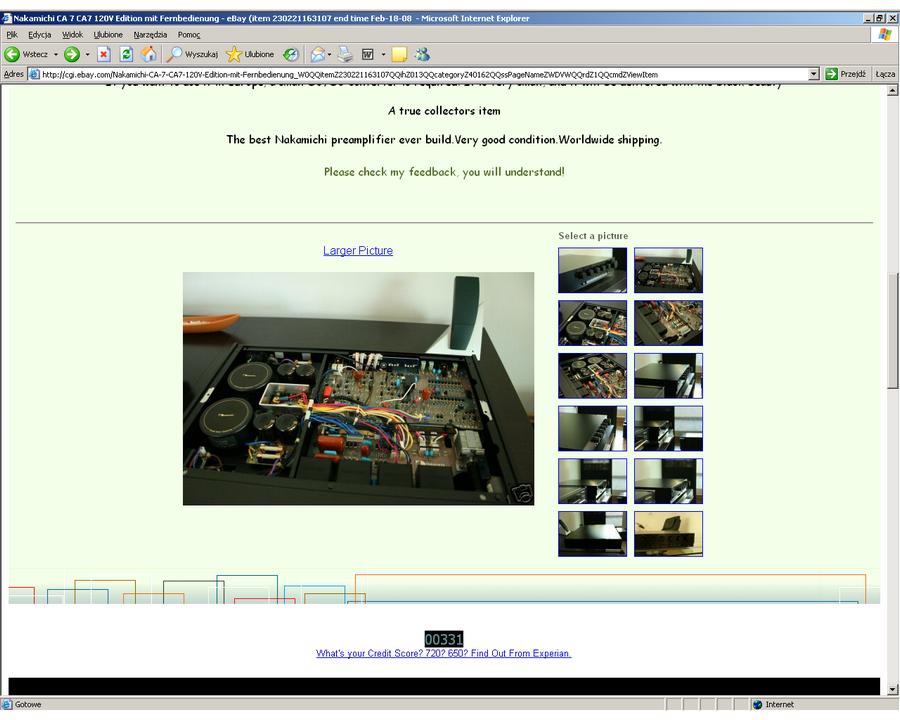The image size is (900, 720).
Task: Click the vertical scrollbar thumb
Action: 893,331
